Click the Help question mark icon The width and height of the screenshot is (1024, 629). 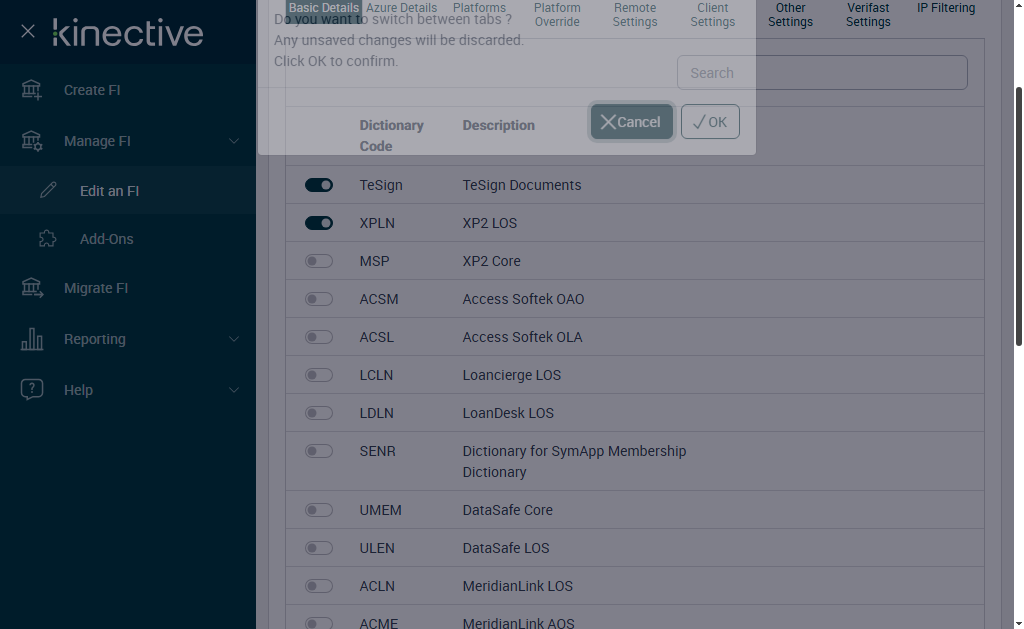[x=31, y=390]
